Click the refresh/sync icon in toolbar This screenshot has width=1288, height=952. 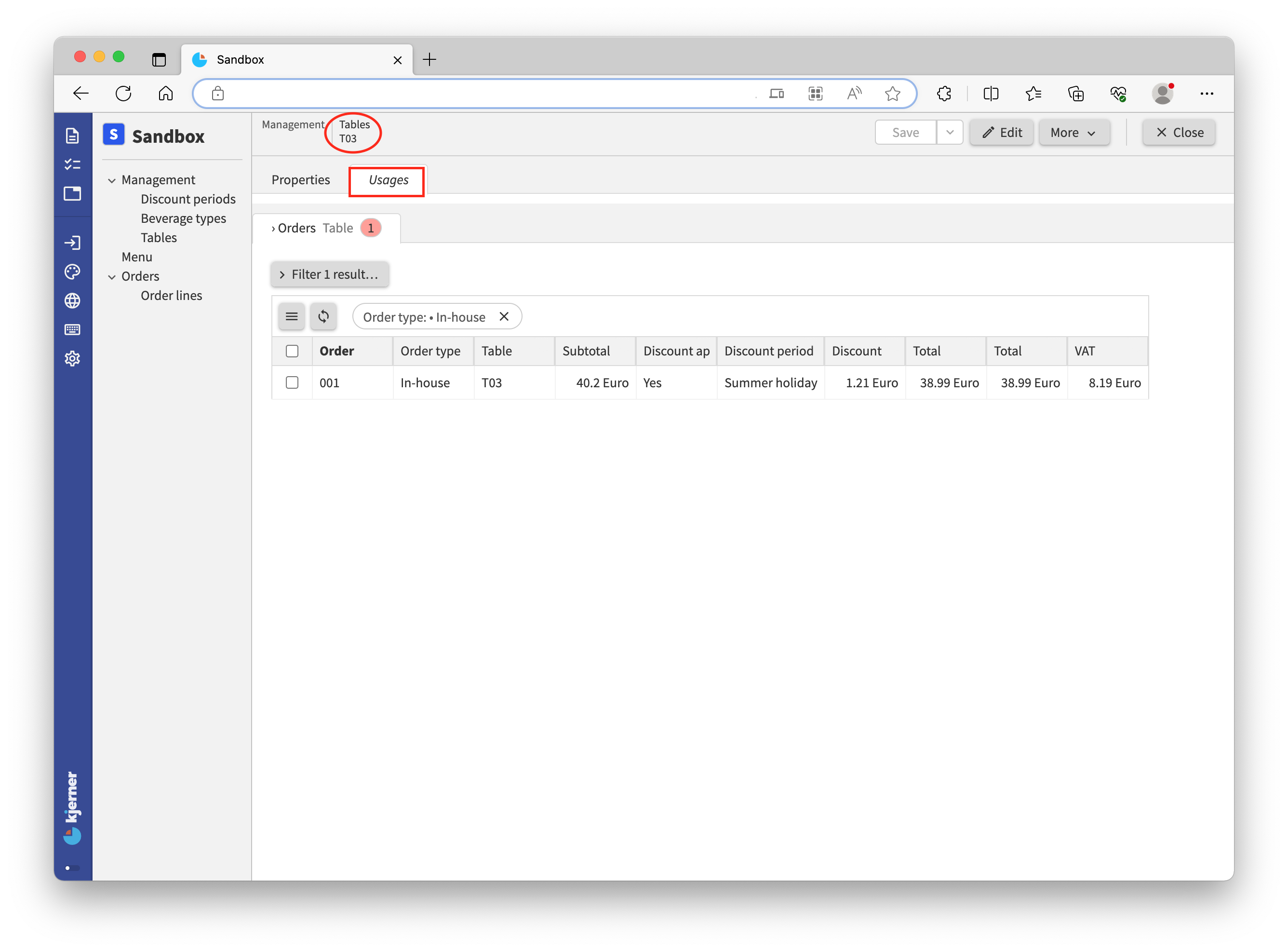(x=322, y=316)
